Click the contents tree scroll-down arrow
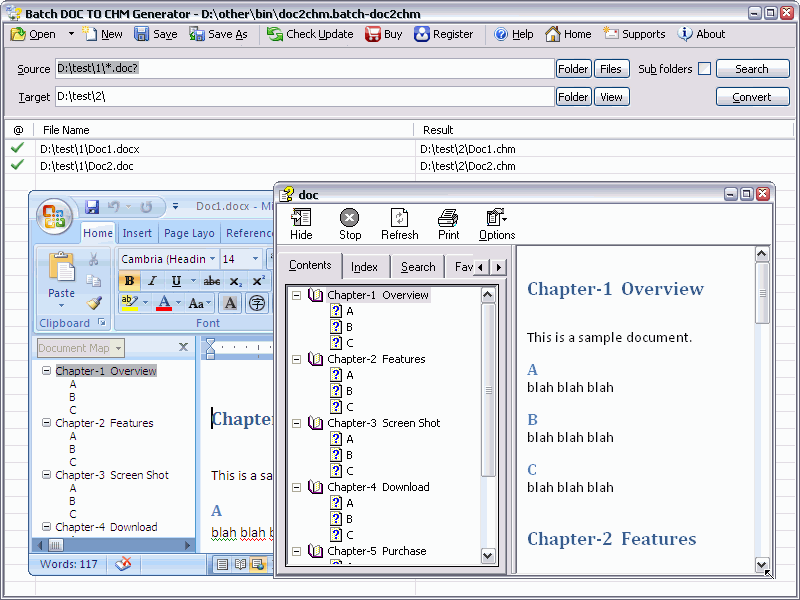Viewport: 800px width, 600px height. tap(488, 556)
